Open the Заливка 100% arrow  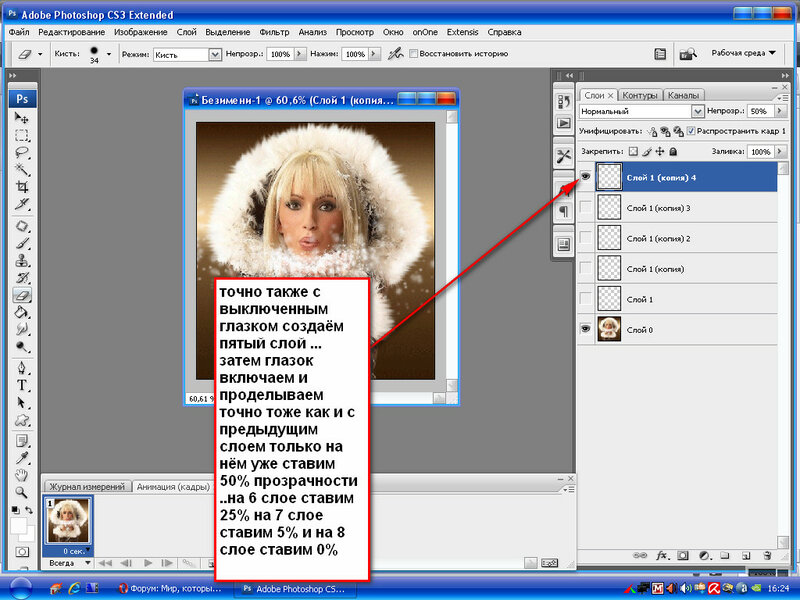[780, 152]
